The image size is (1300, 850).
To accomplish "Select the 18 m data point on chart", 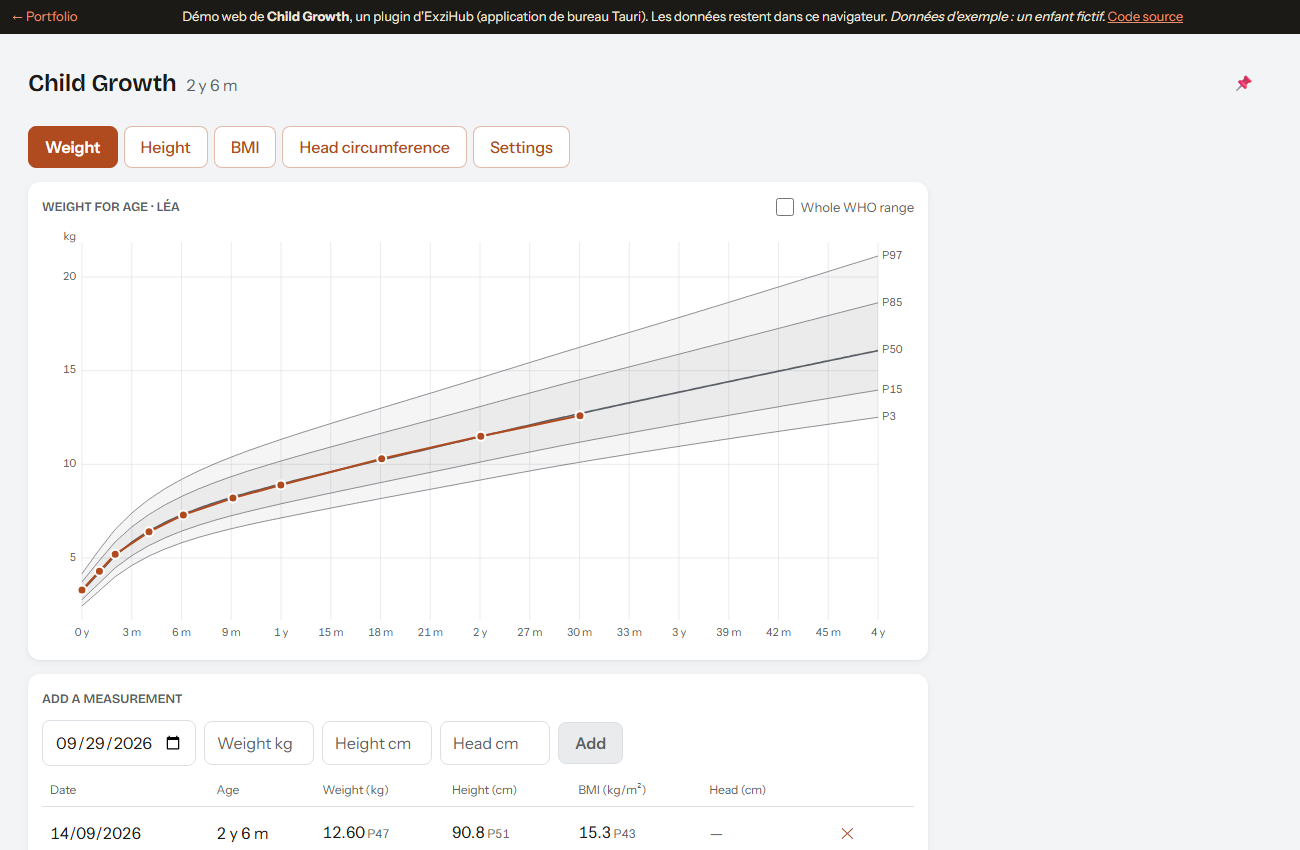I will coord(381,459).
